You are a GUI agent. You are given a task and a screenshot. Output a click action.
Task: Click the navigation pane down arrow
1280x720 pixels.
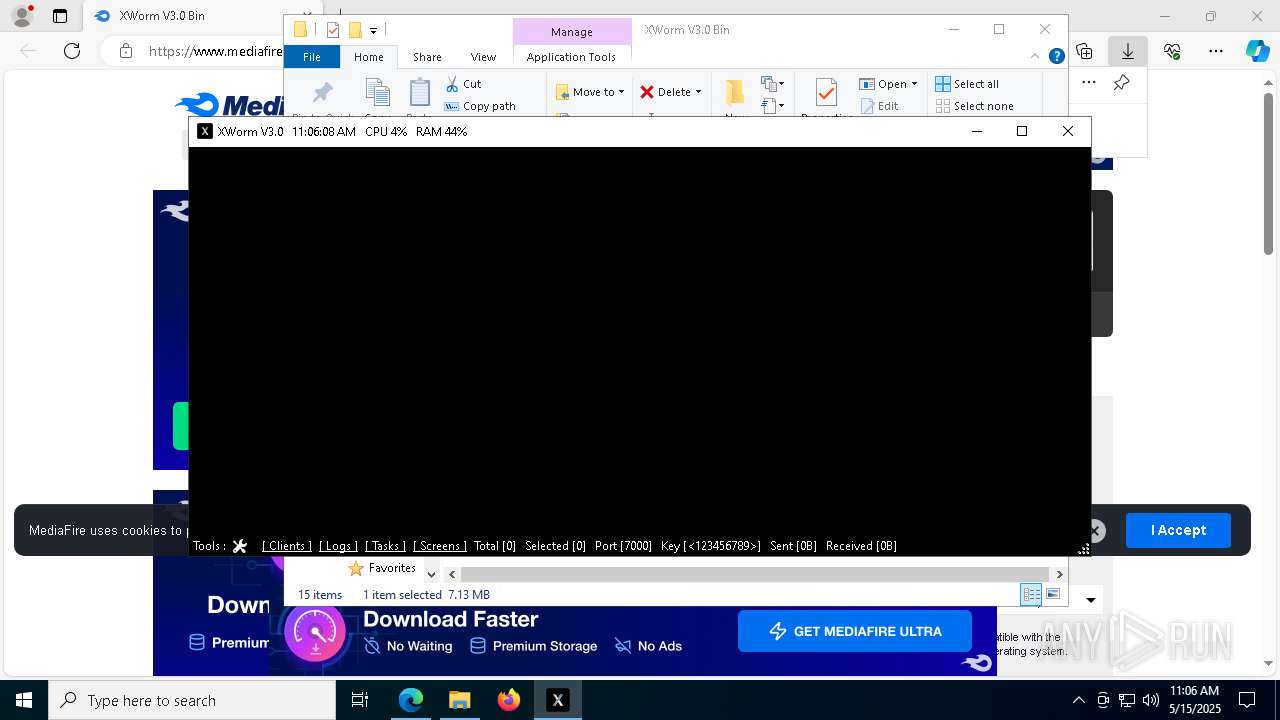pyautogui.click(x=432, y=574)
